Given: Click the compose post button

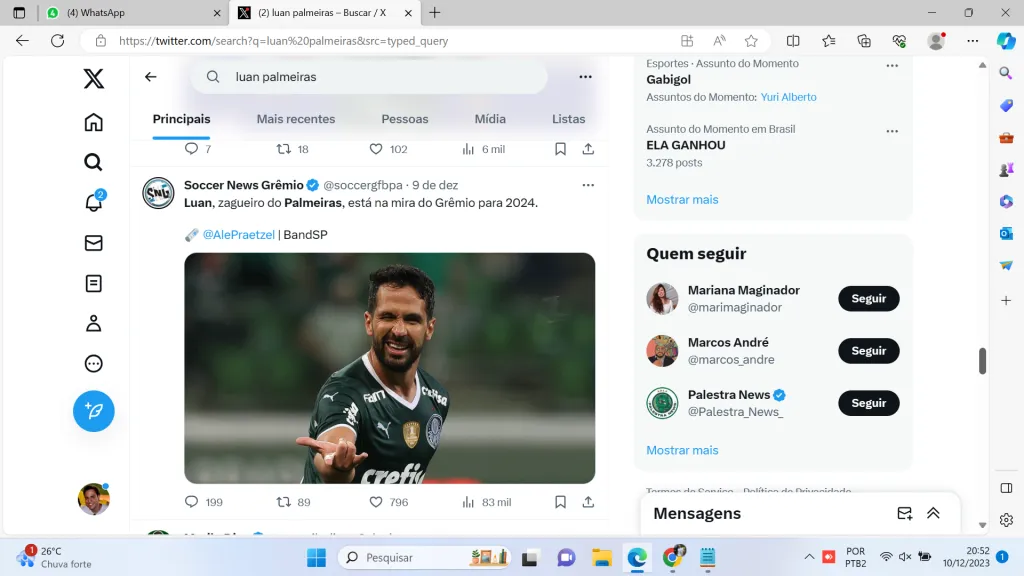Looking at the screenshot, I should (x=93, y=411).
